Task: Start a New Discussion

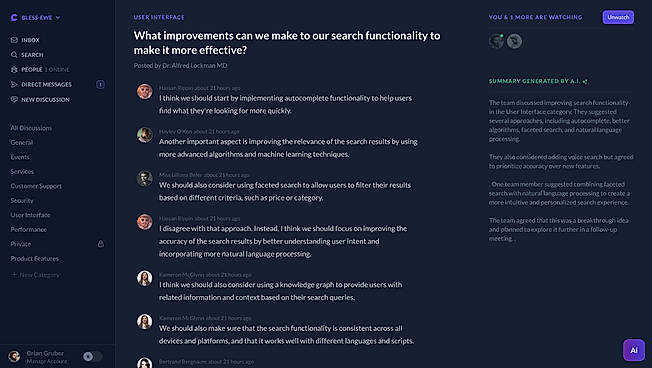Action: [45, 100]
